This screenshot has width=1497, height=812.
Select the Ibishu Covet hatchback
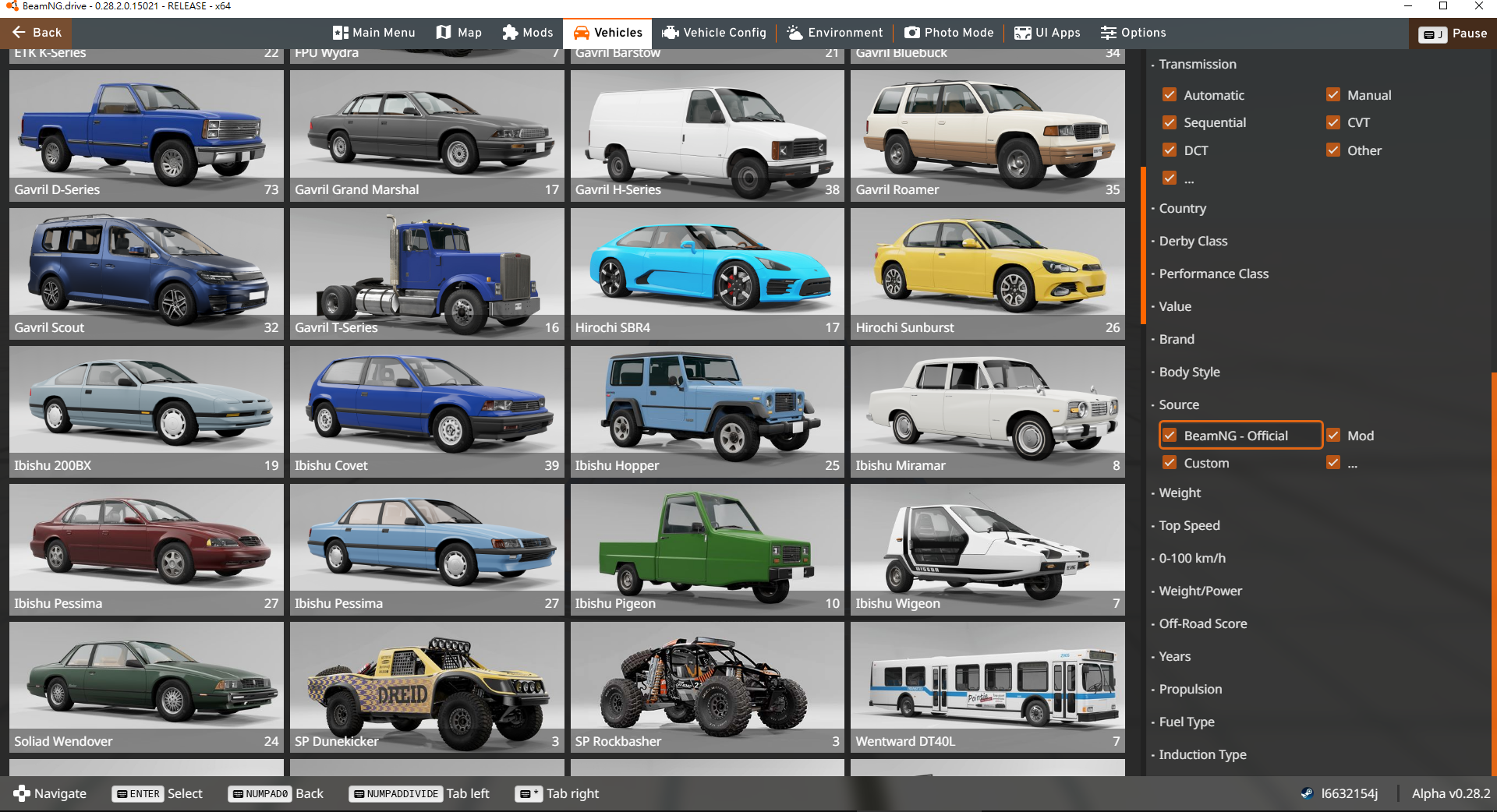point(427,411)
